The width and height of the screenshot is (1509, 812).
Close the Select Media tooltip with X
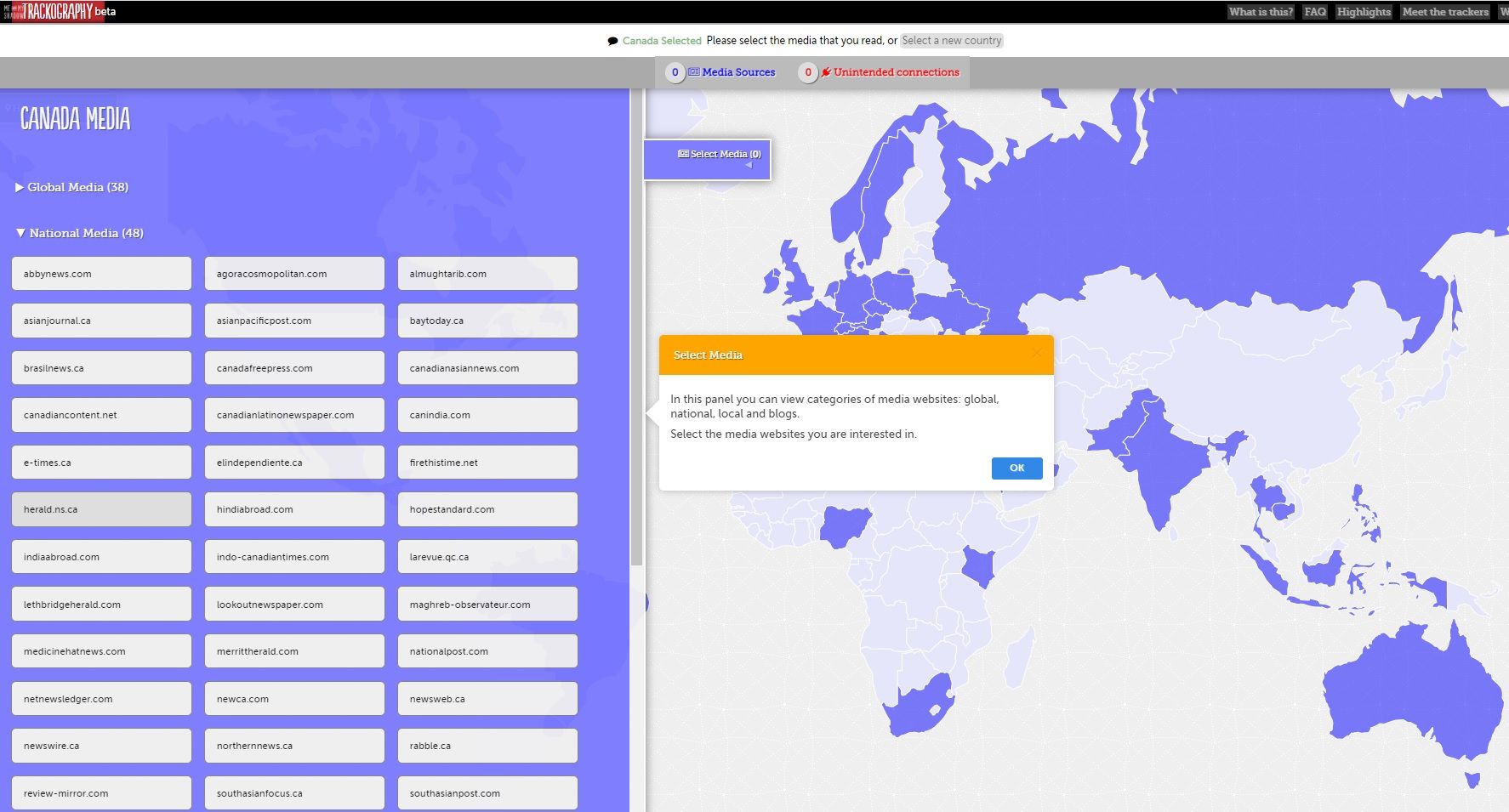[1036, 353]
